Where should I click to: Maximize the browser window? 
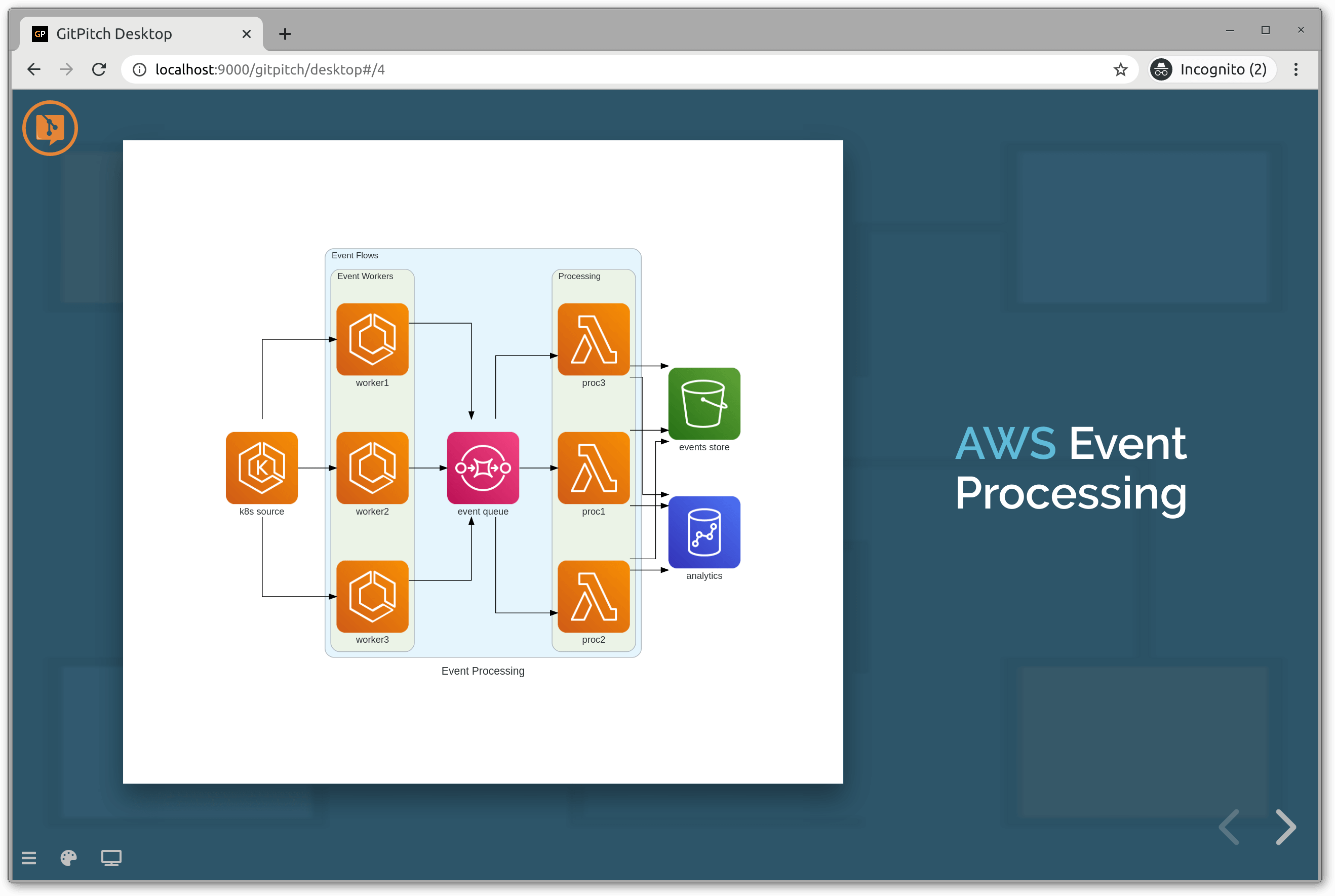pos(1265,30)
